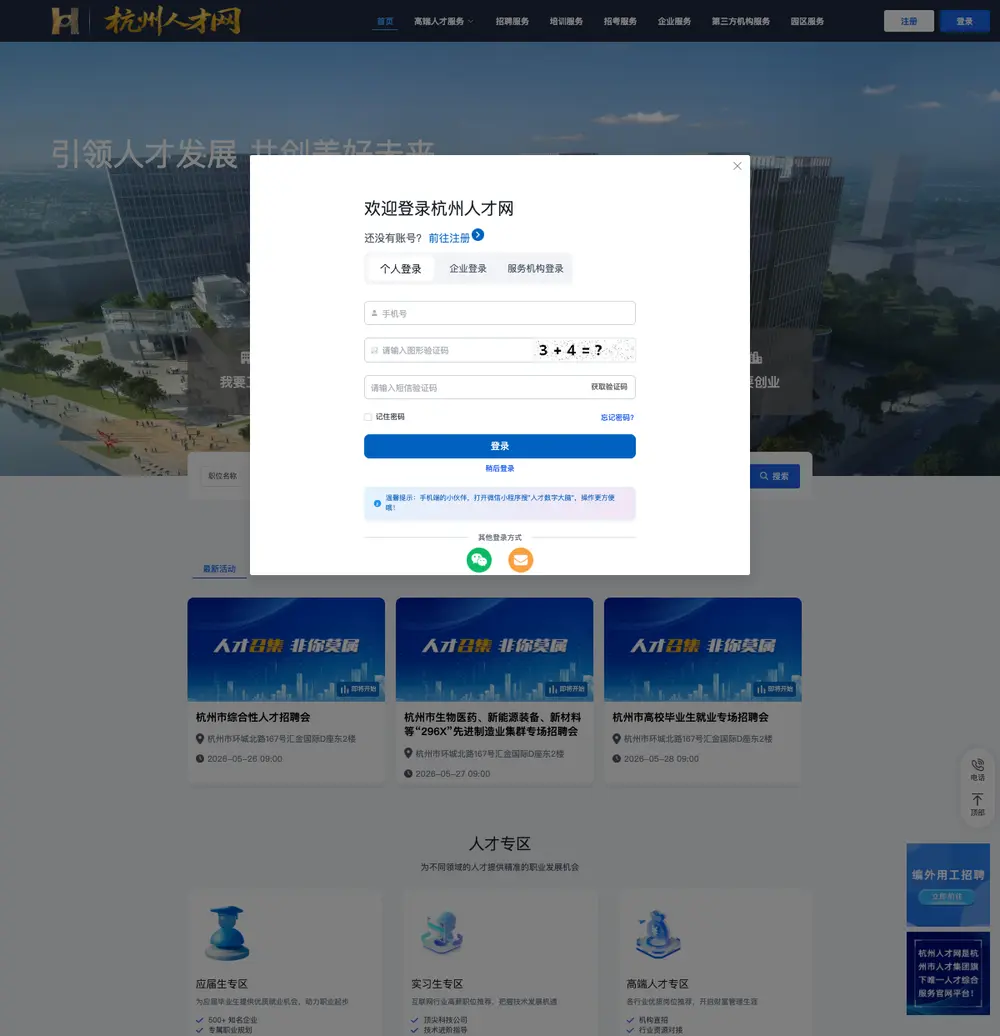
Task: Click the blue 登录 submit button
Action: pyautogui.click(x=499, y=446)
